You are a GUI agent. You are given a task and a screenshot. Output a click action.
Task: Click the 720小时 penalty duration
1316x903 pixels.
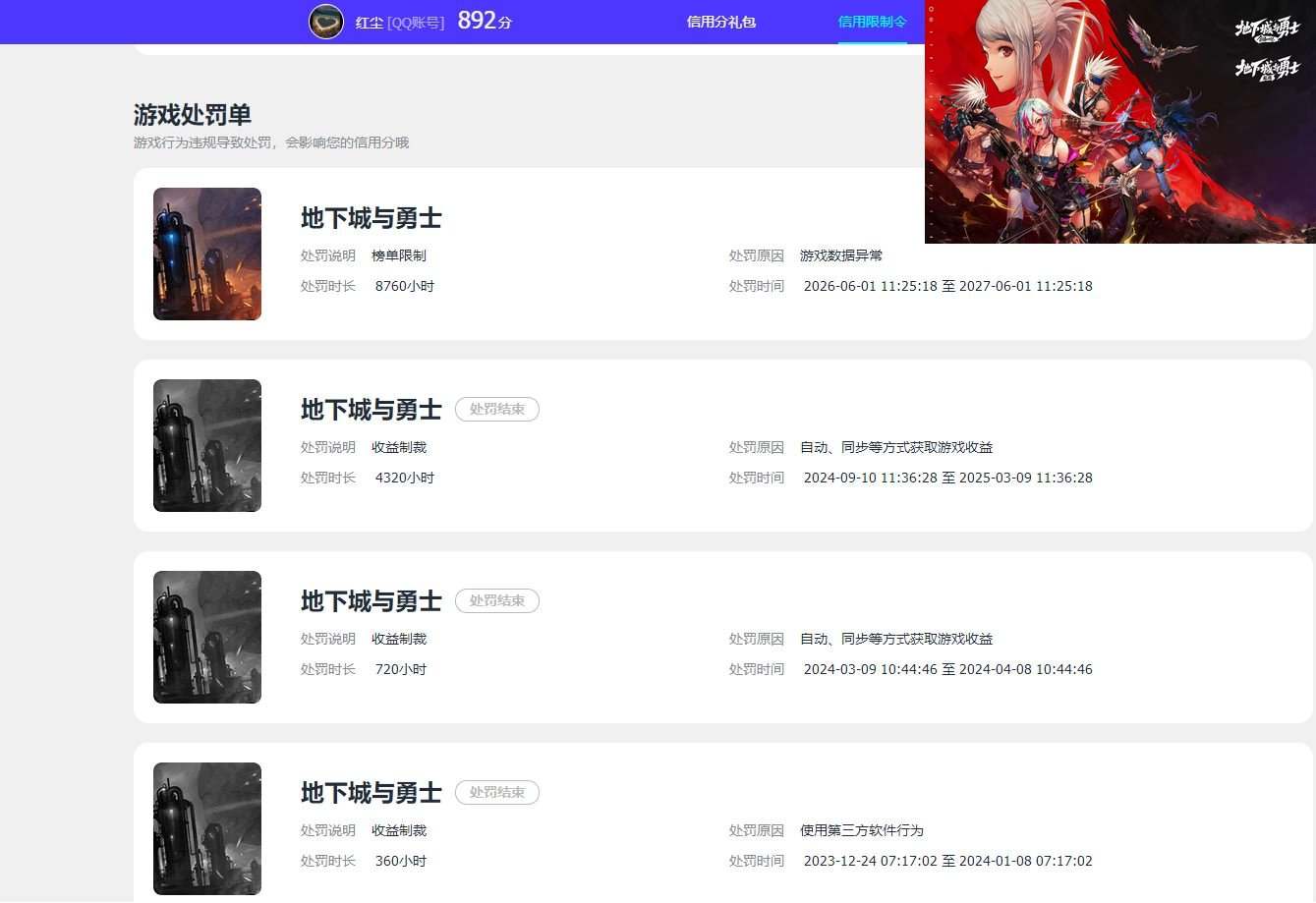coord(401,669)
